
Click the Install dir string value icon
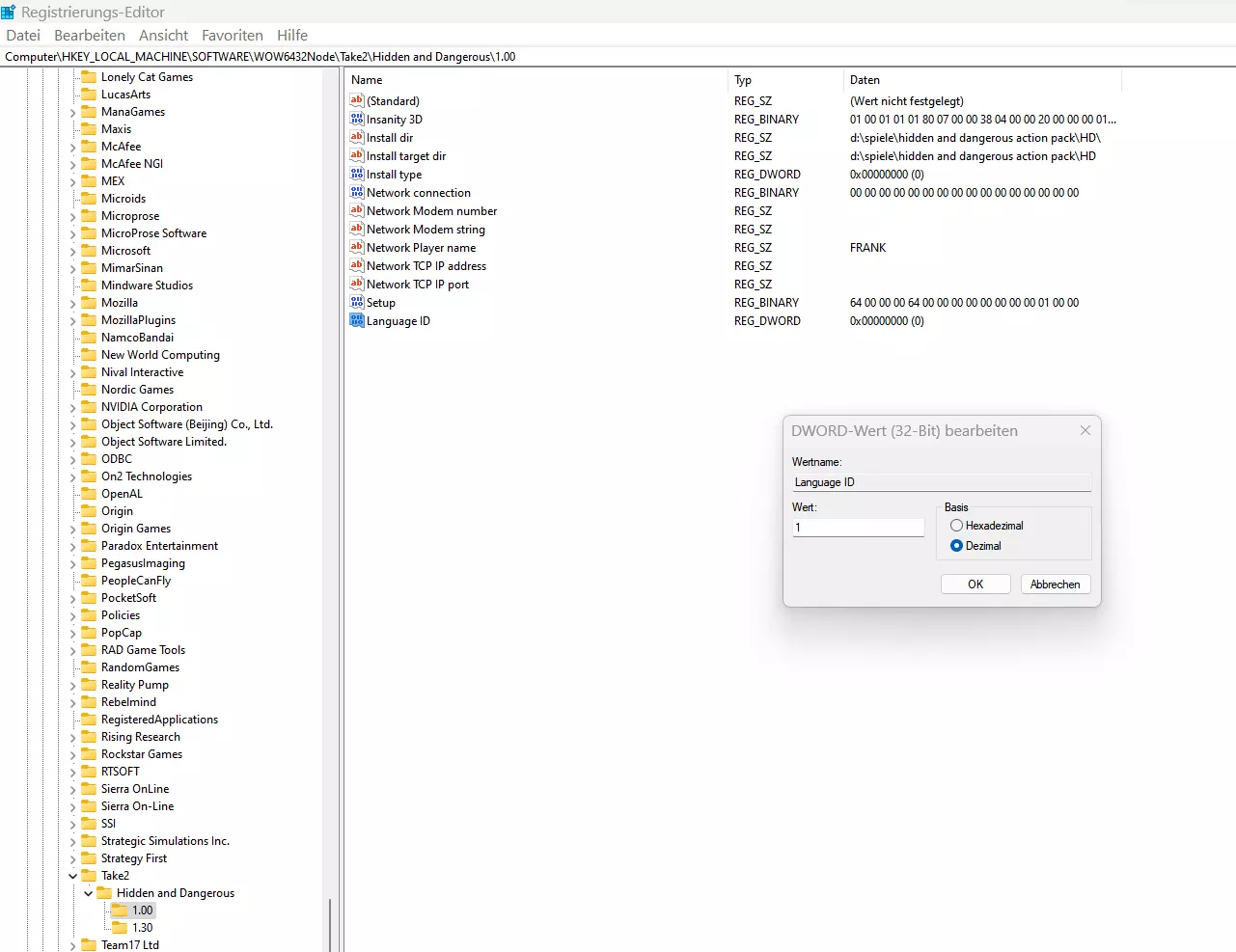(x=356, y=137)
